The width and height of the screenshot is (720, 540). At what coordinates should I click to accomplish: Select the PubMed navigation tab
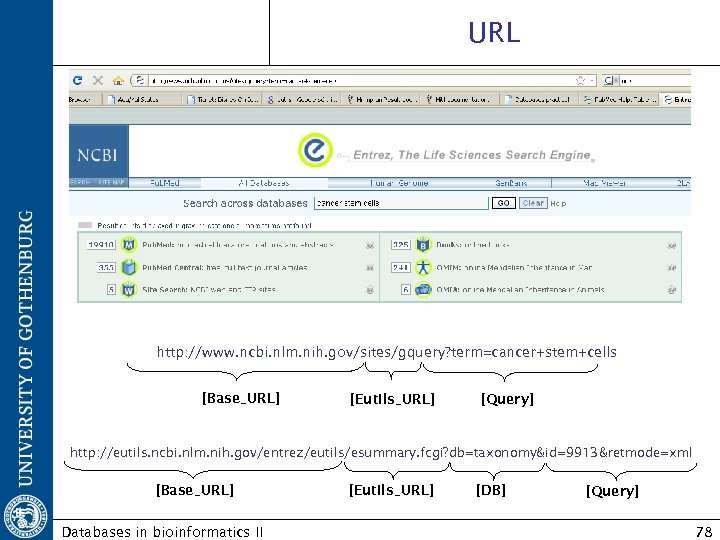click(x=164, y=183)
